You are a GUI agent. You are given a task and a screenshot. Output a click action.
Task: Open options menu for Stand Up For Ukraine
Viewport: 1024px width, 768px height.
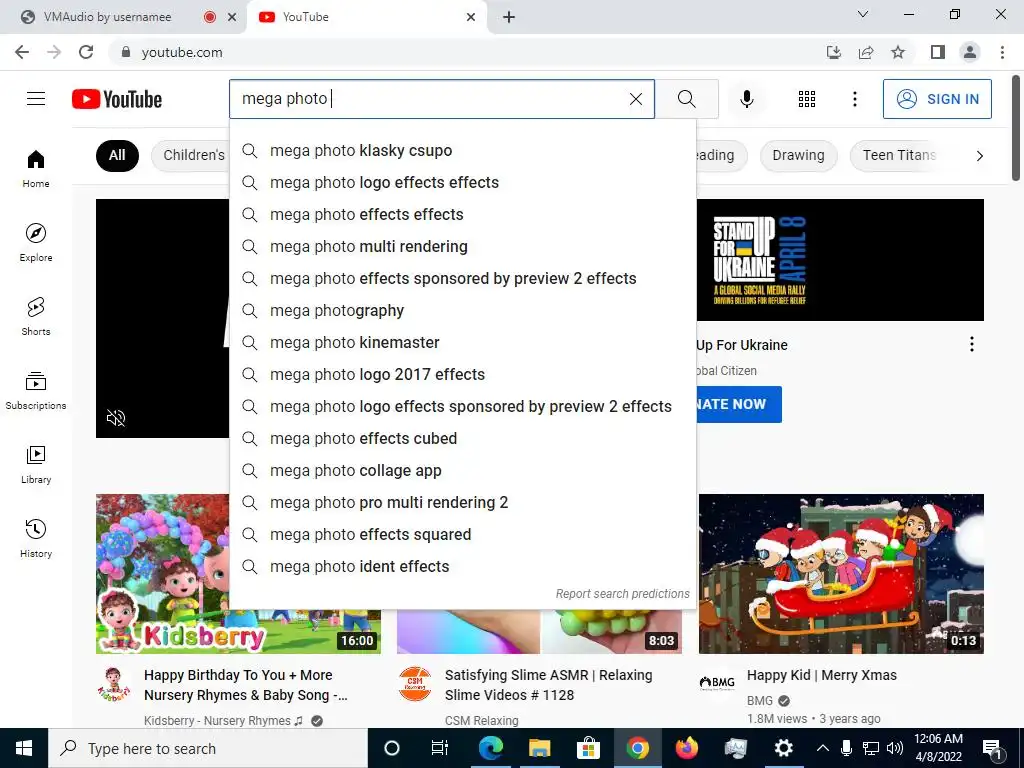tap(972, 344)
